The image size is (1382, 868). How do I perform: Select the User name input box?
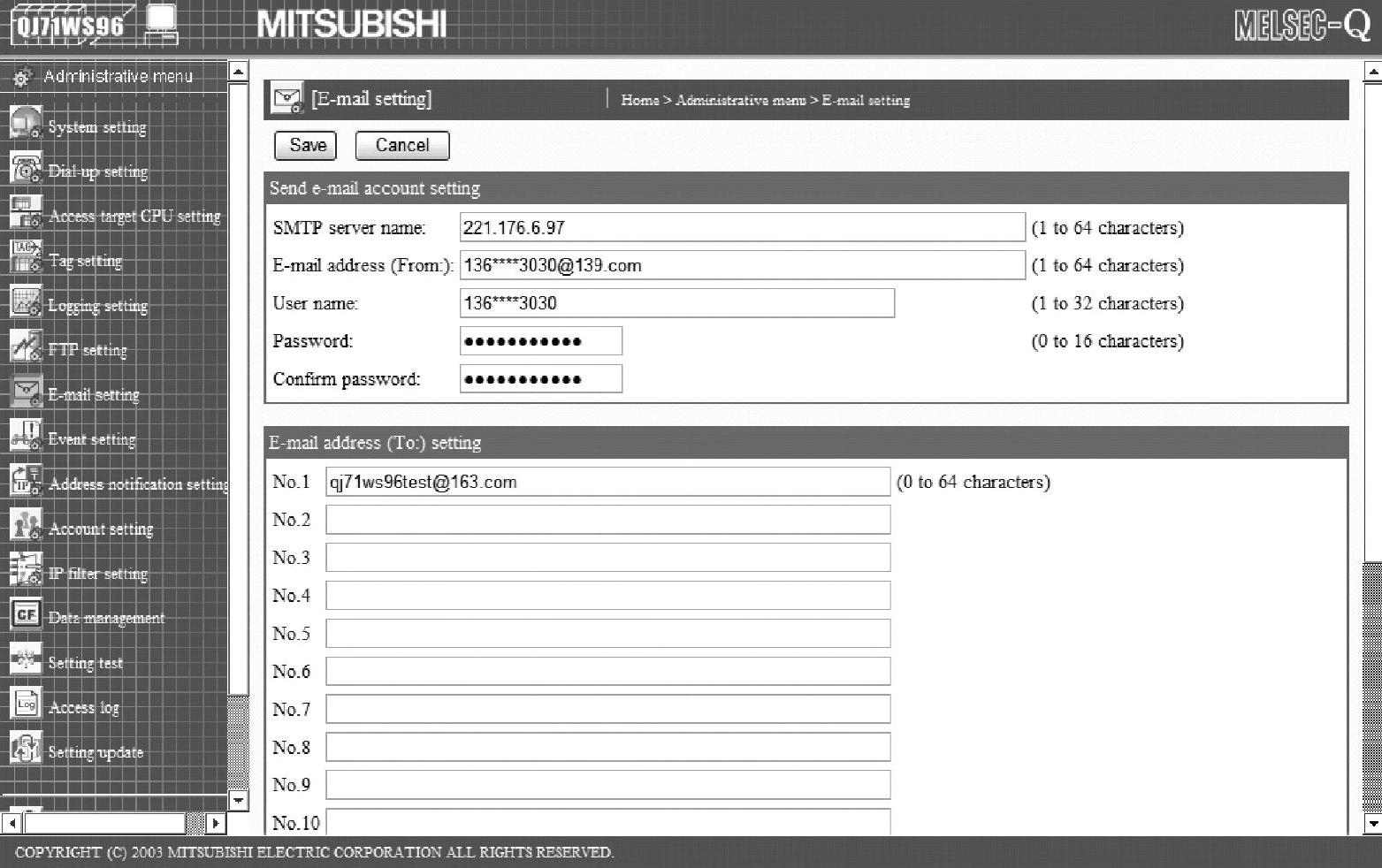point(677,303)
